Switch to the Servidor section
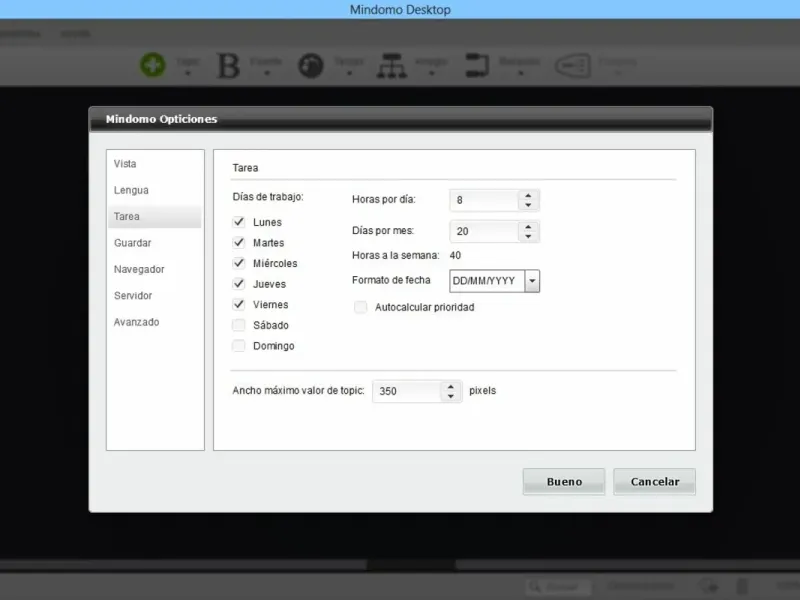The width and height of the screenshot is (800, 600). (155, 296)
